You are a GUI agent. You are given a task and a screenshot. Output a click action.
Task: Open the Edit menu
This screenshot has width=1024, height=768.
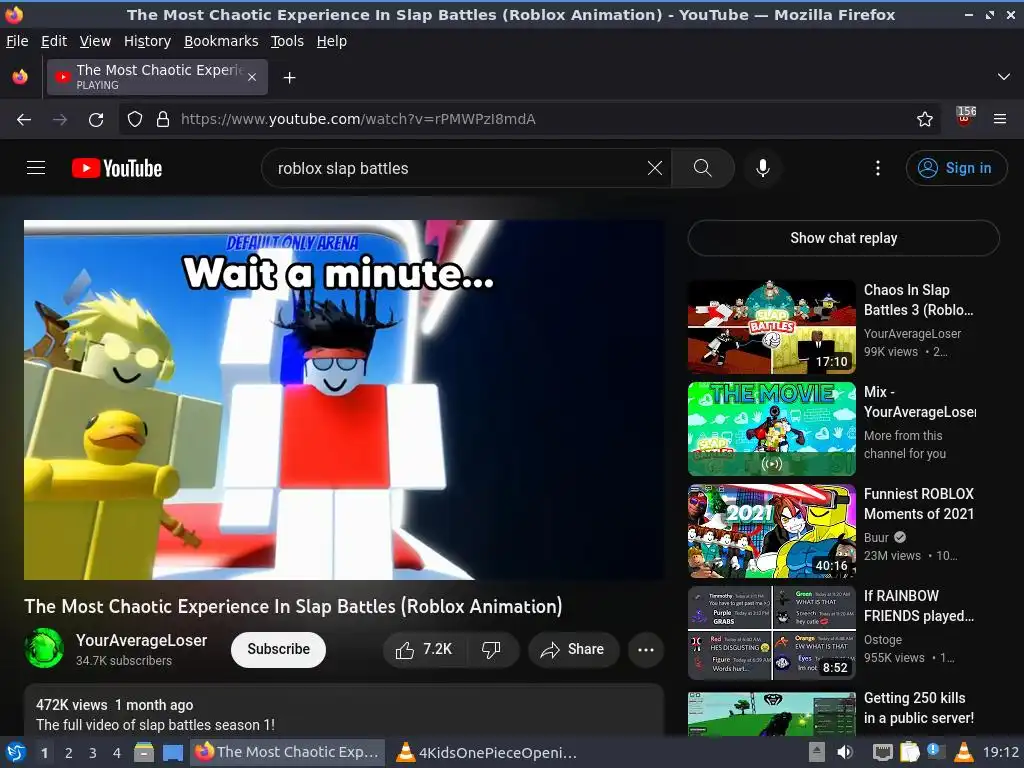[54, 41]
